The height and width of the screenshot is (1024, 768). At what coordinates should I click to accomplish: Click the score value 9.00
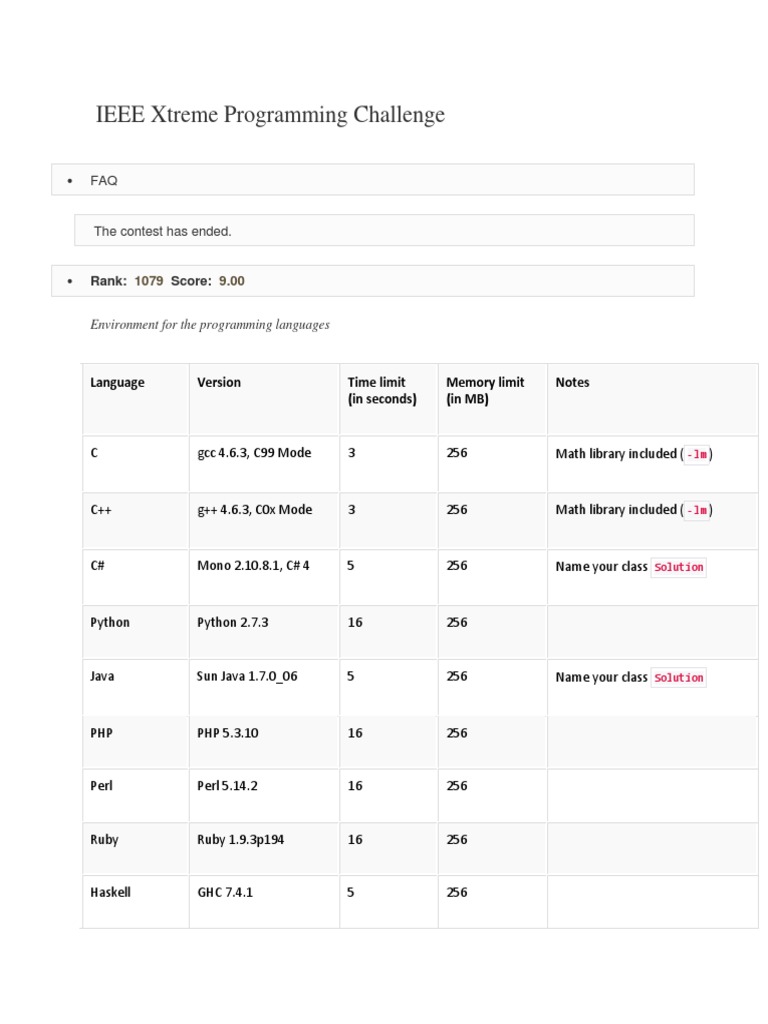tap(231, 281)
